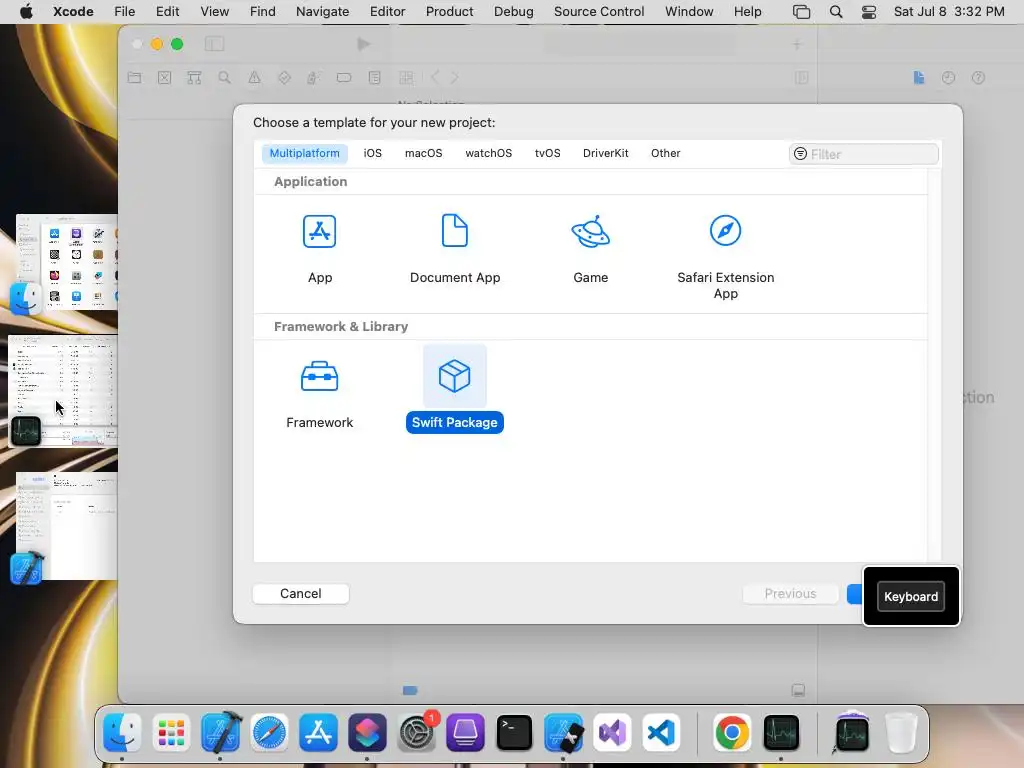Show the debug navigator icon
The height and width of the screenshot is (768, 1024).
coord(313,78)
